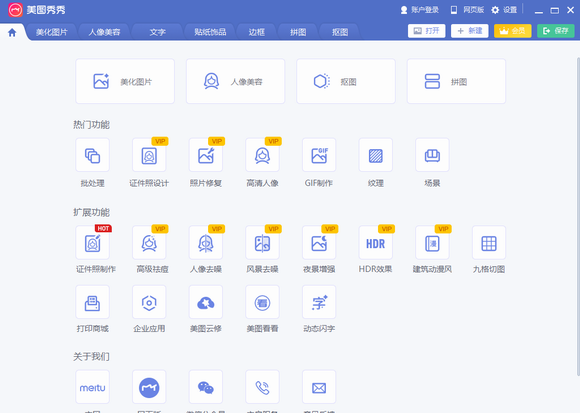Open the large 人像美容 card

pyautogui.click(x=236, y=81)
